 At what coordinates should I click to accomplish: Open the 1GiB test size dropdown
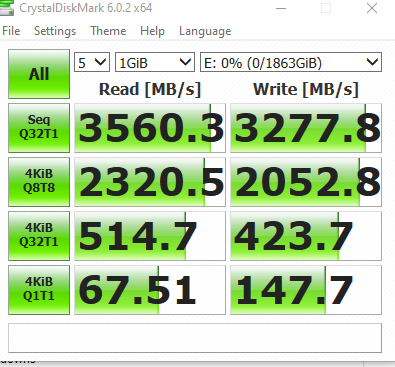coord(155,62)
